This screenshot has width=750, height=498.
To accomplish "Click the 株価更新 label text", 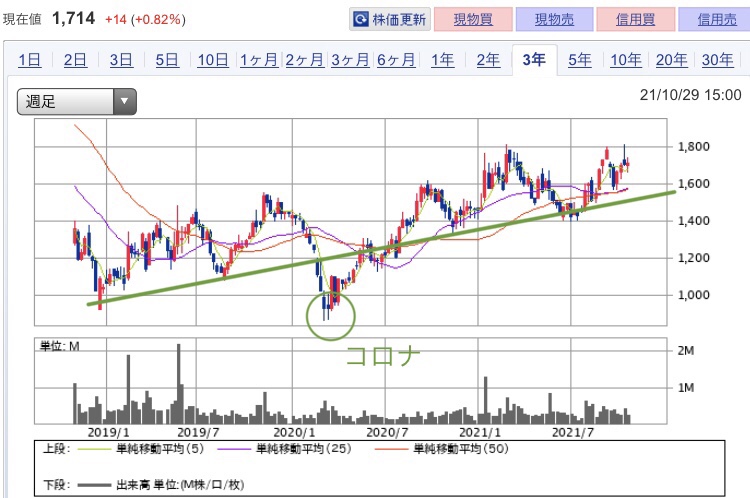I will click(x=399, y=20).
